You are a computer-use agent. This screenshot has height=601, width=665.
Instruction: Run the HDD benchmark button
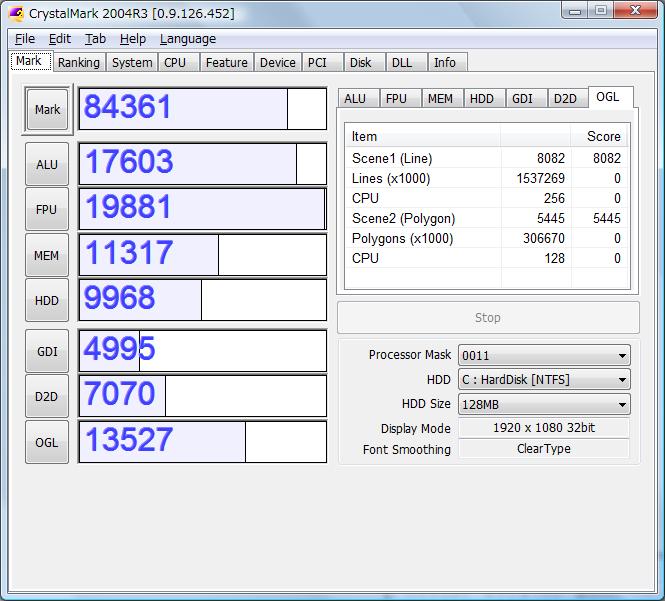(x=47, y=300)
